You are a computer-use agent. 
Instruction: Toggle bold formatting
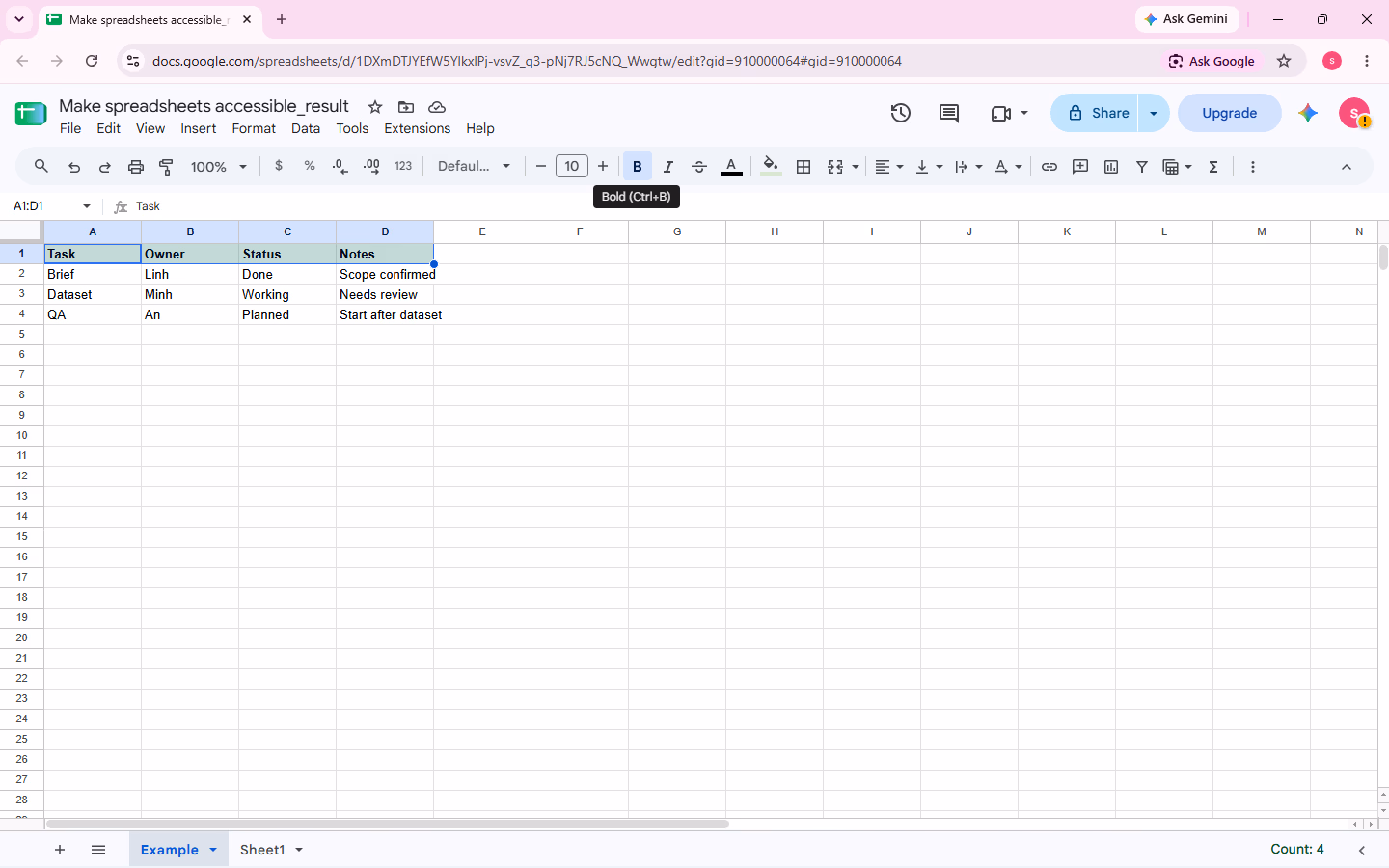point(638,167)
